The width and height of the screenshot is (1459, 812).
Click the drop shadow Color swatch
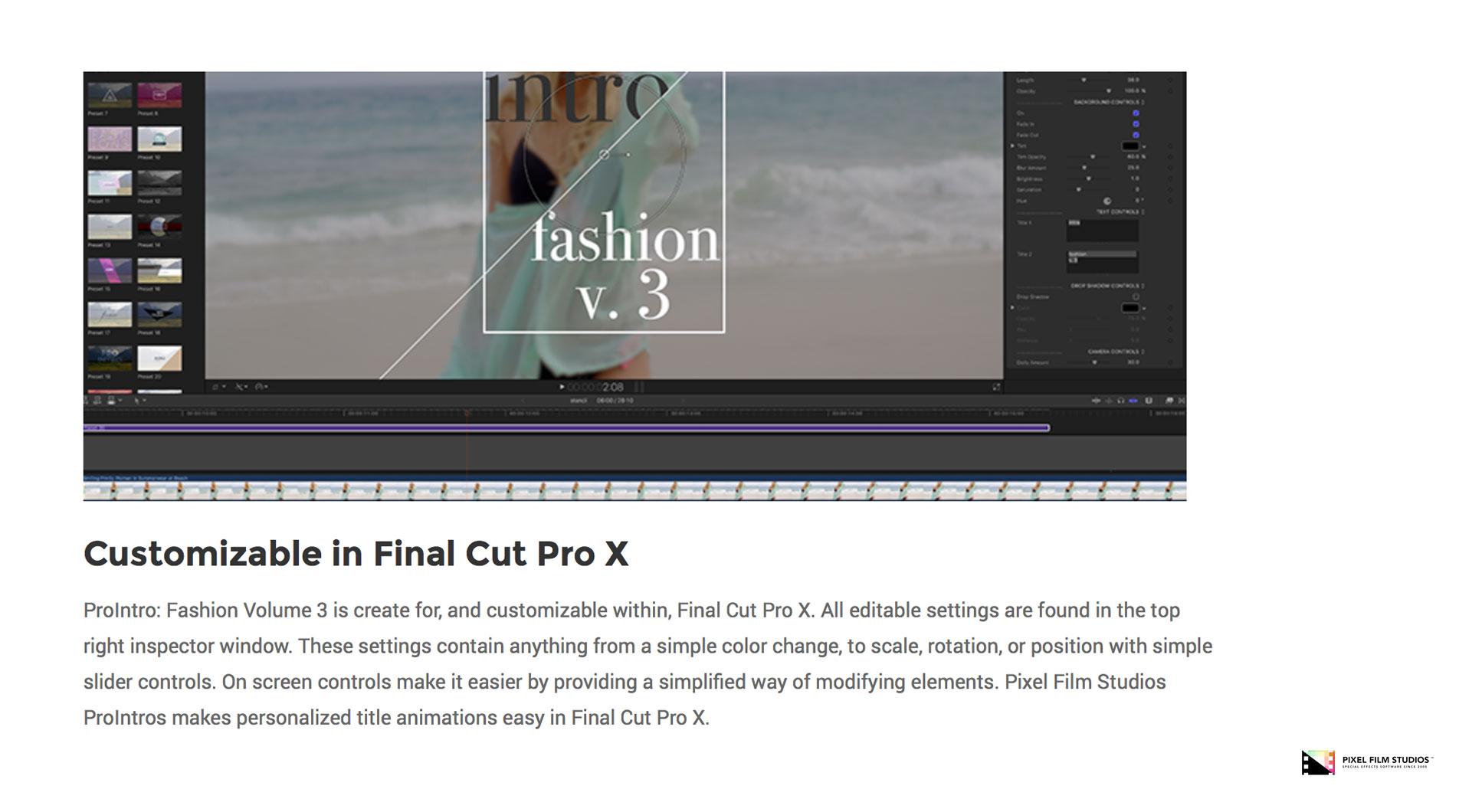click(1130, 308)
